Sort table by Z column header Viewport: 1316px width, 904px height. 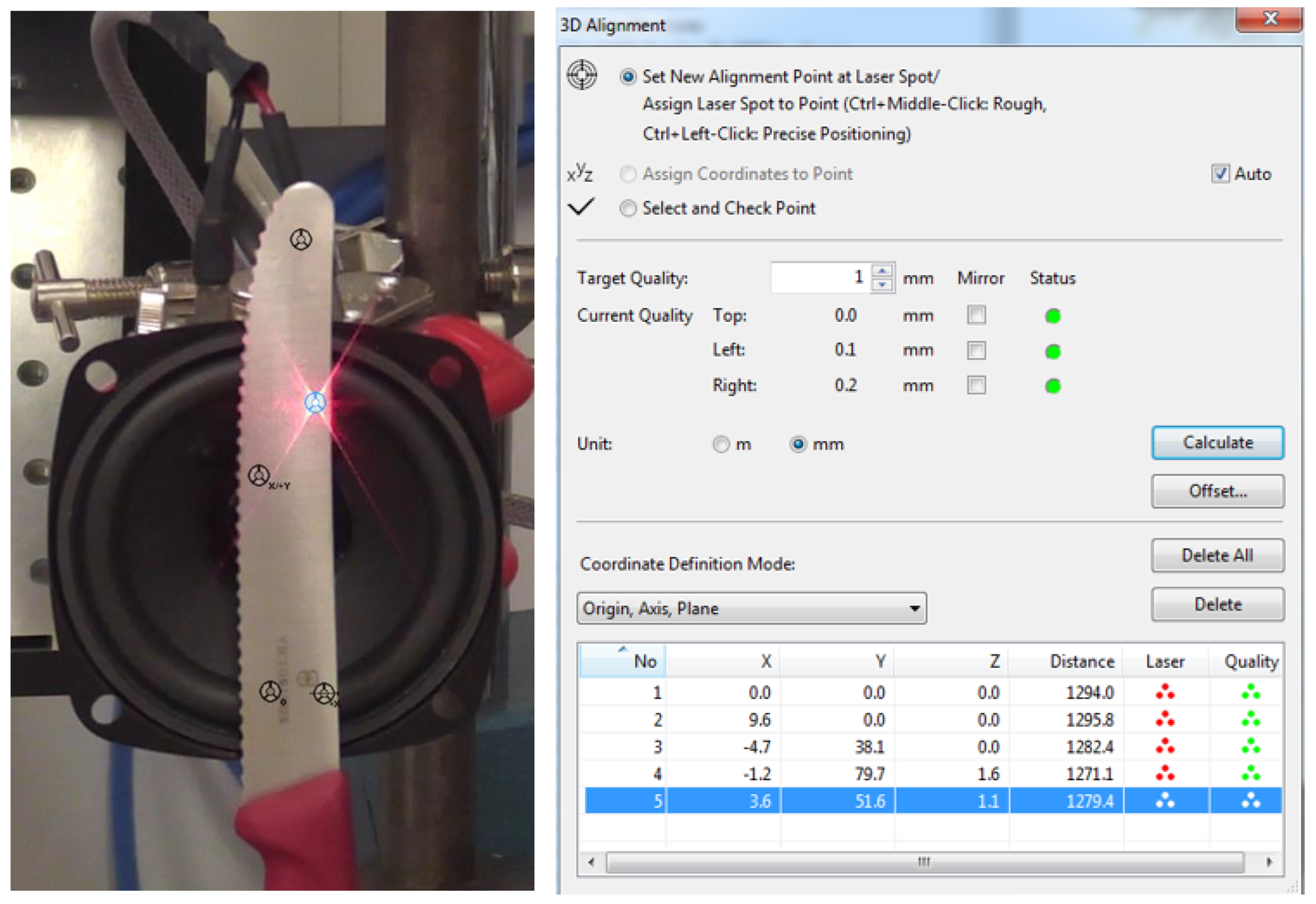point(952,661)
